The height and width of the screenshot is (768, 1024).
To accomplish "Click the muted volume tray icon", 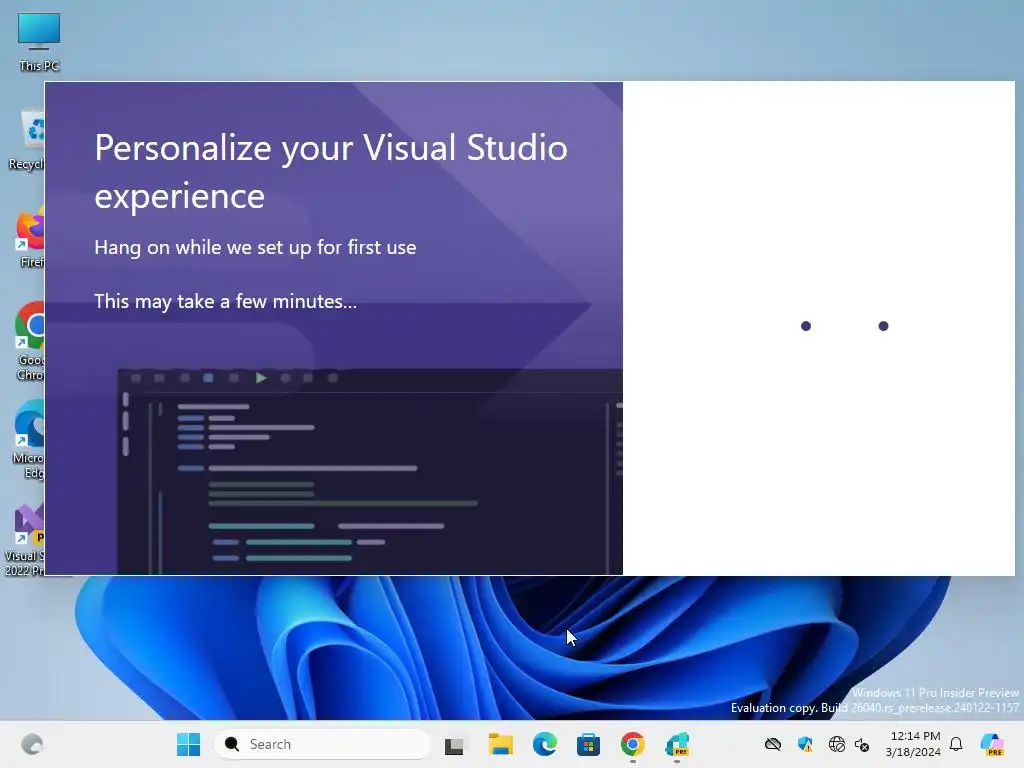I will tap(862, 744).
